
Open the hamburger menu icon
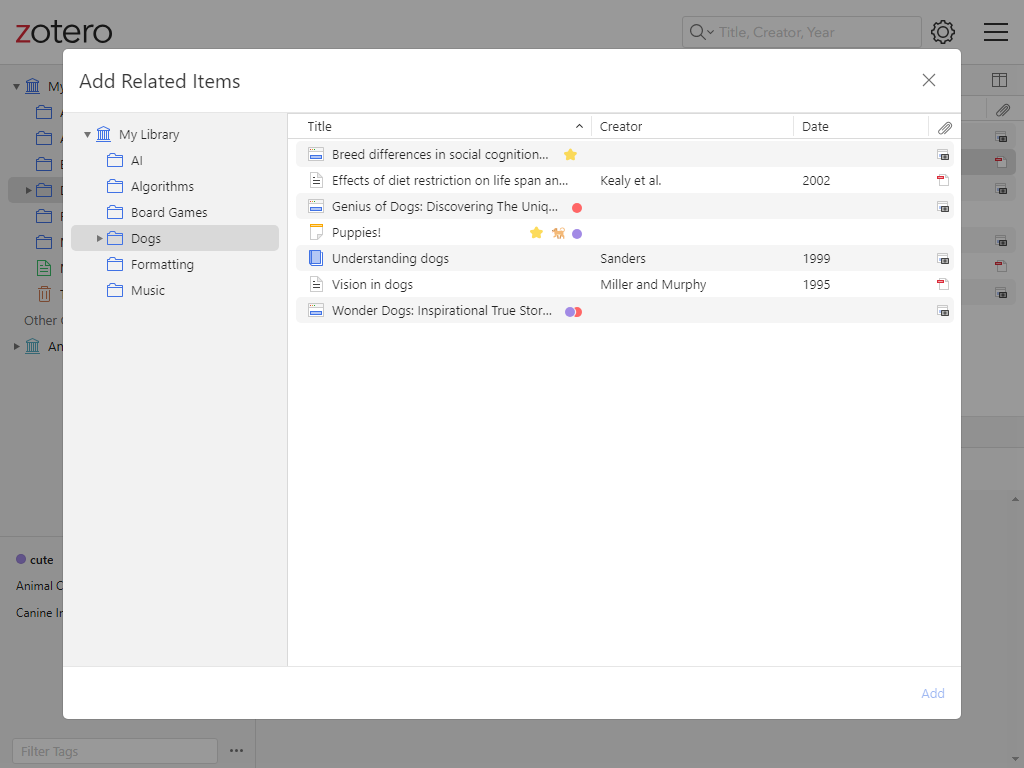(995, 32)
